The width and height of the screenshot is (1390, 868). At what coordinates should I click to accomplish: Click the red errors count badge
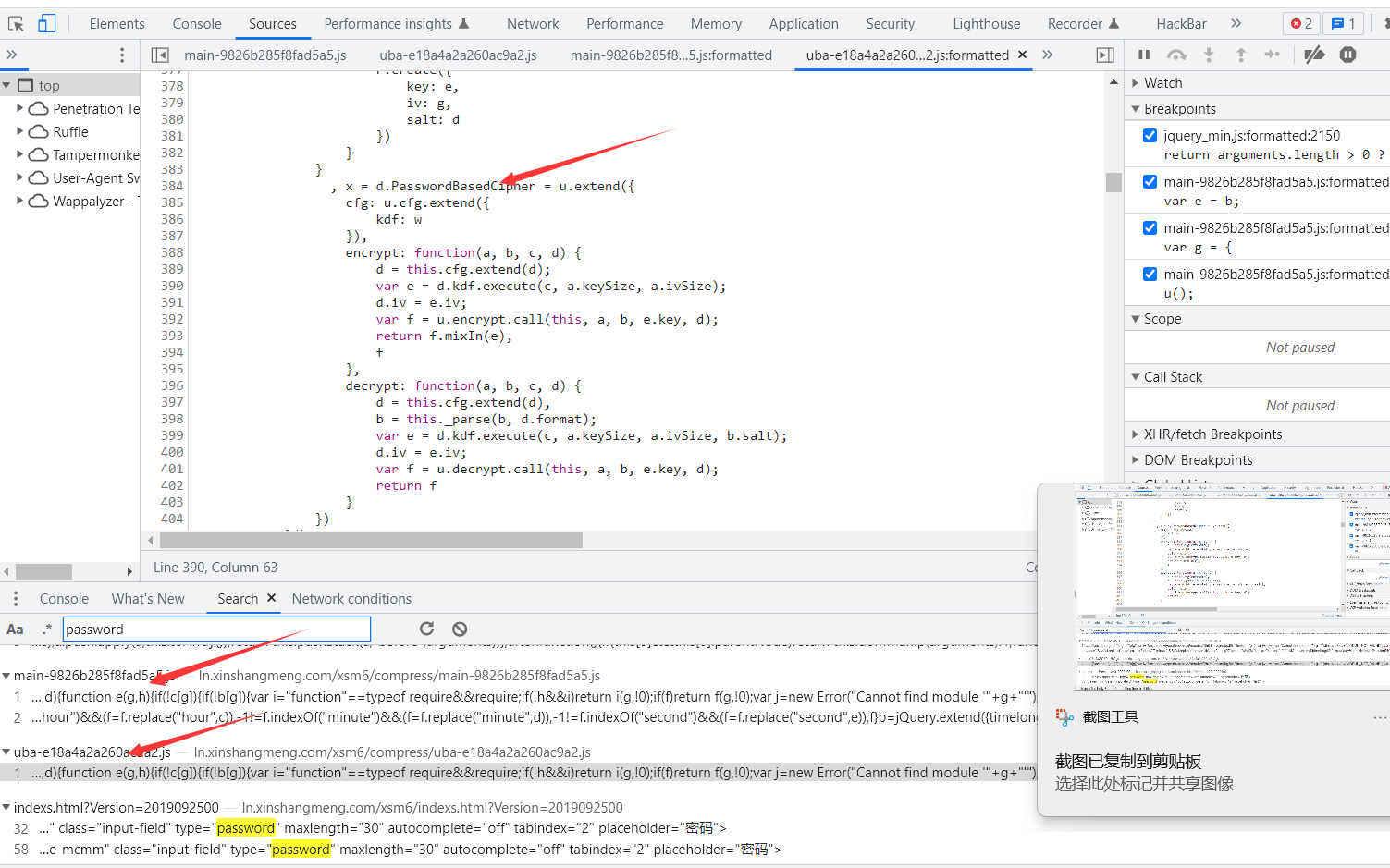click(x=1301, y=23)
